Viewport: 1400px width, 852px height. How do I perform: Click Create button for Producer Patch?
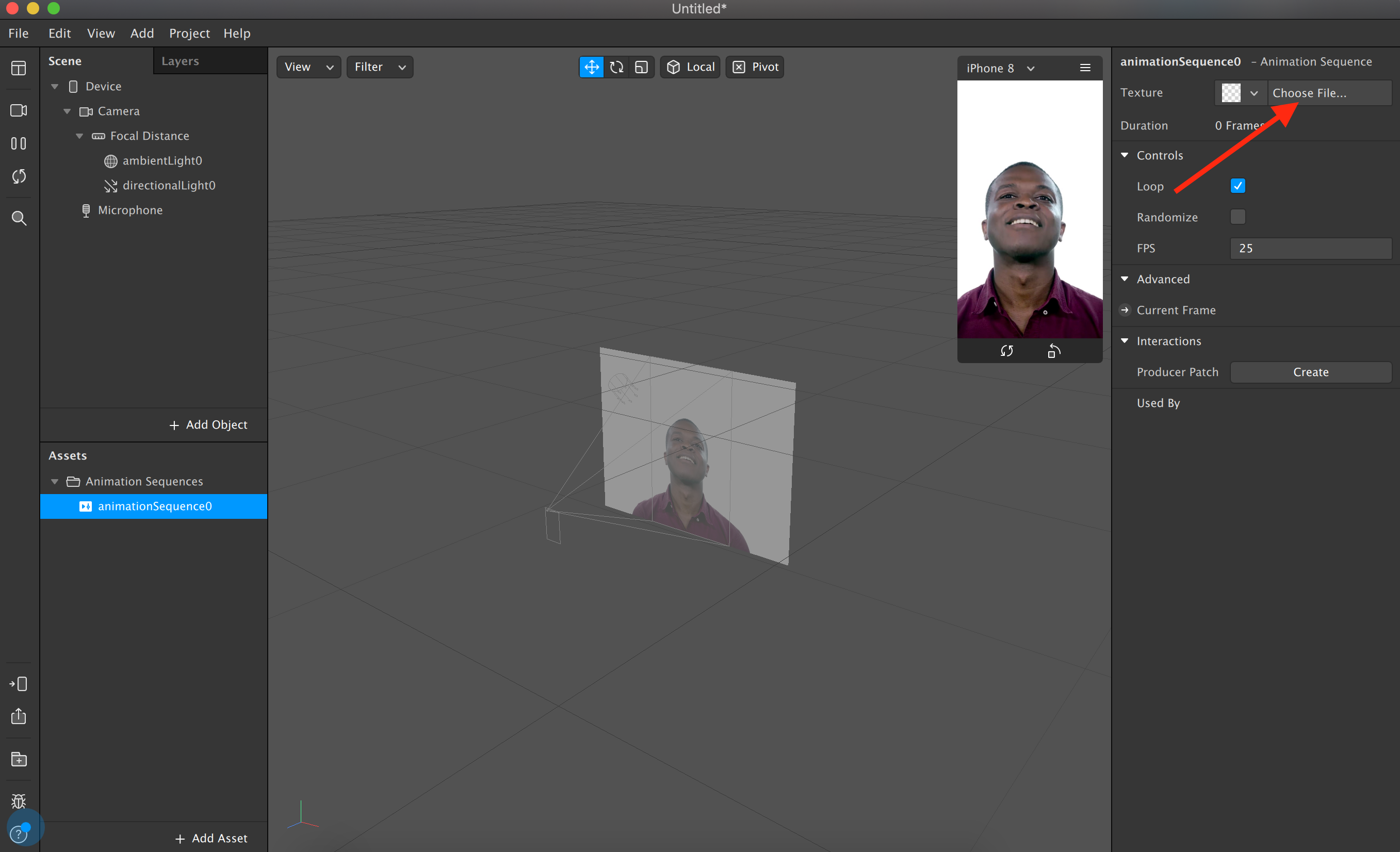pyautogui.click(x=1311, y=371)
